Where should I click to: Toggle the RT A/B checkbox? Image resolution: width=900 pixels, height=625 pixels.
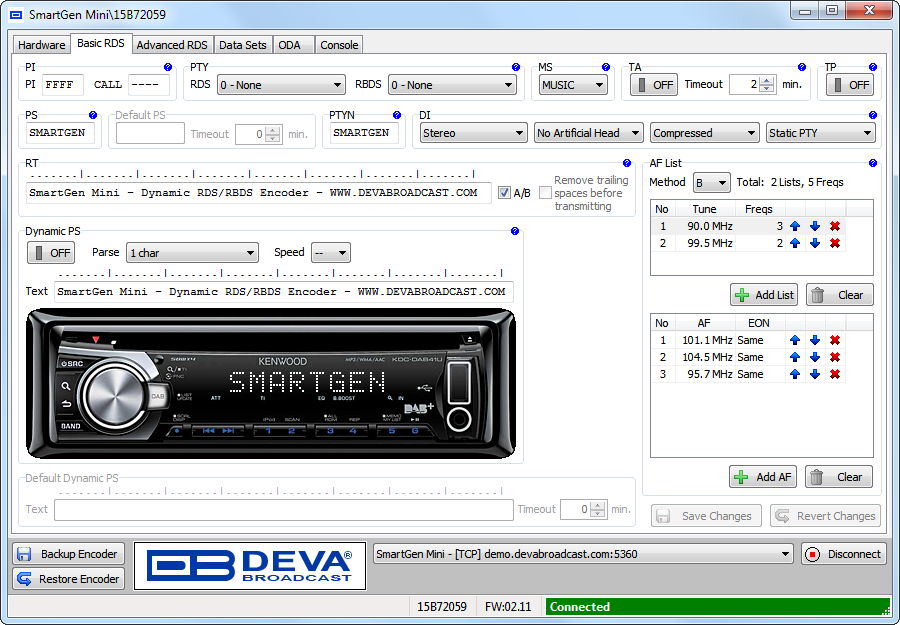coord(504,193)
